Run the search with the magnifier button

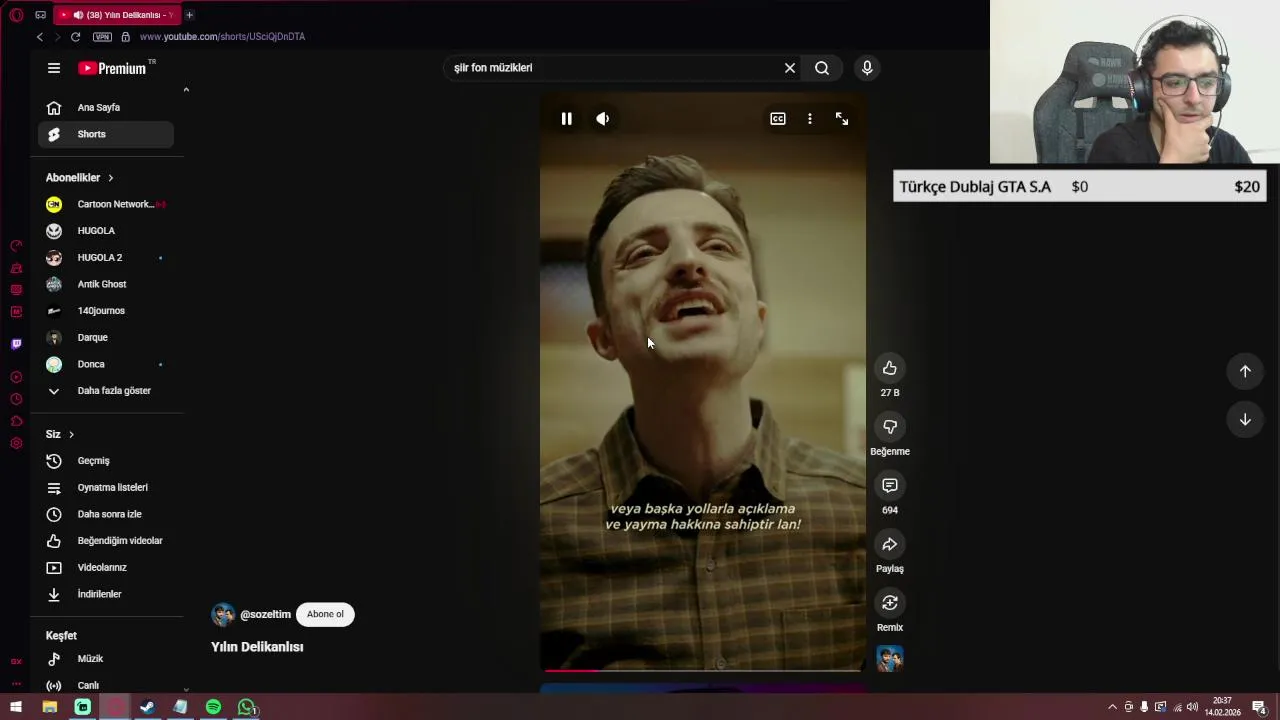[x=822, y=68]
